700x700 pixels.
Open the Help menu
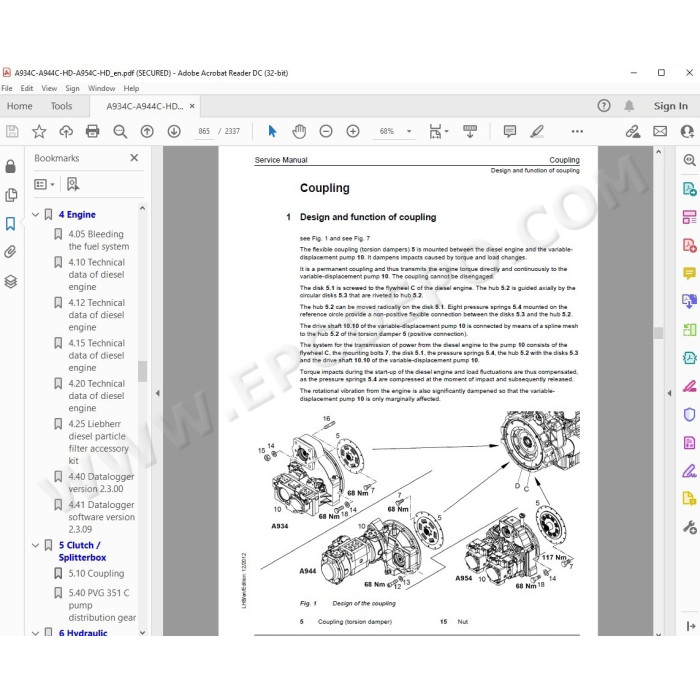(131, 88)
